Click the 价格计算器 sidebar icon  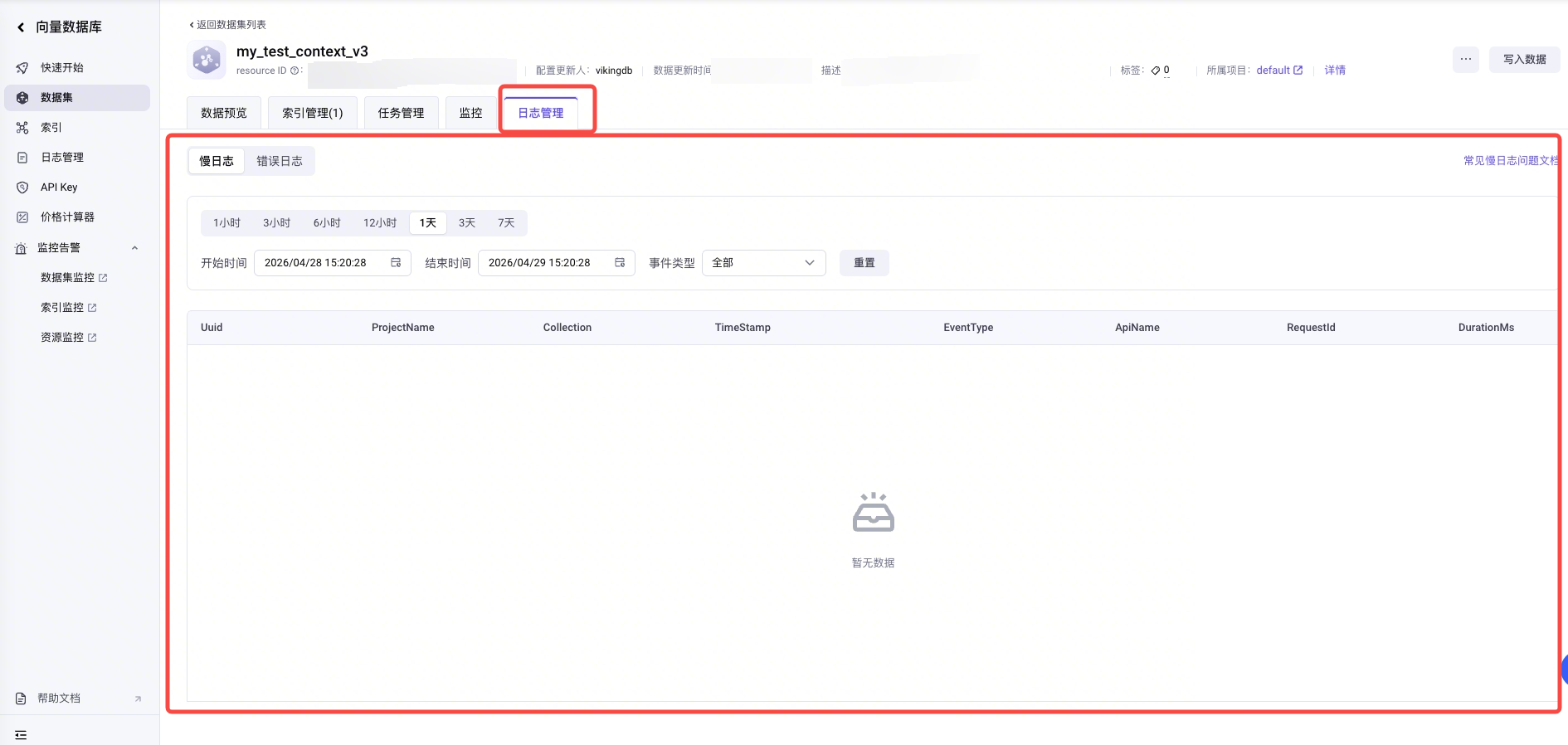(22, 217)
